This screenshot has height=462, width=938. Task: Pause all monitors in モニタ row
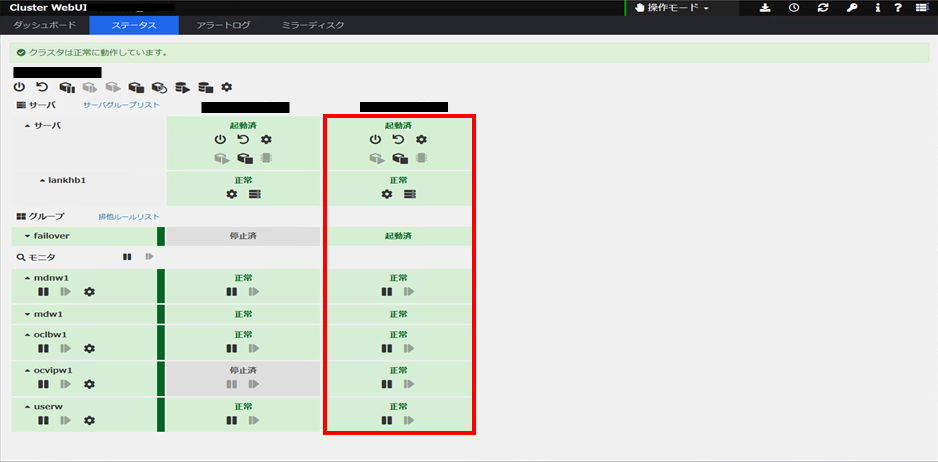click(x=127, y=257)
